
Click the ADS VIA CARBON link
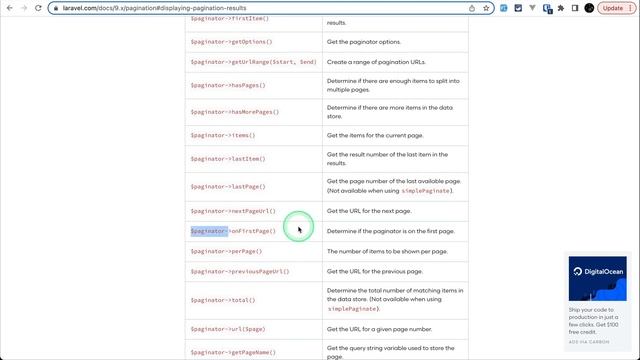(x=589, y=342)
